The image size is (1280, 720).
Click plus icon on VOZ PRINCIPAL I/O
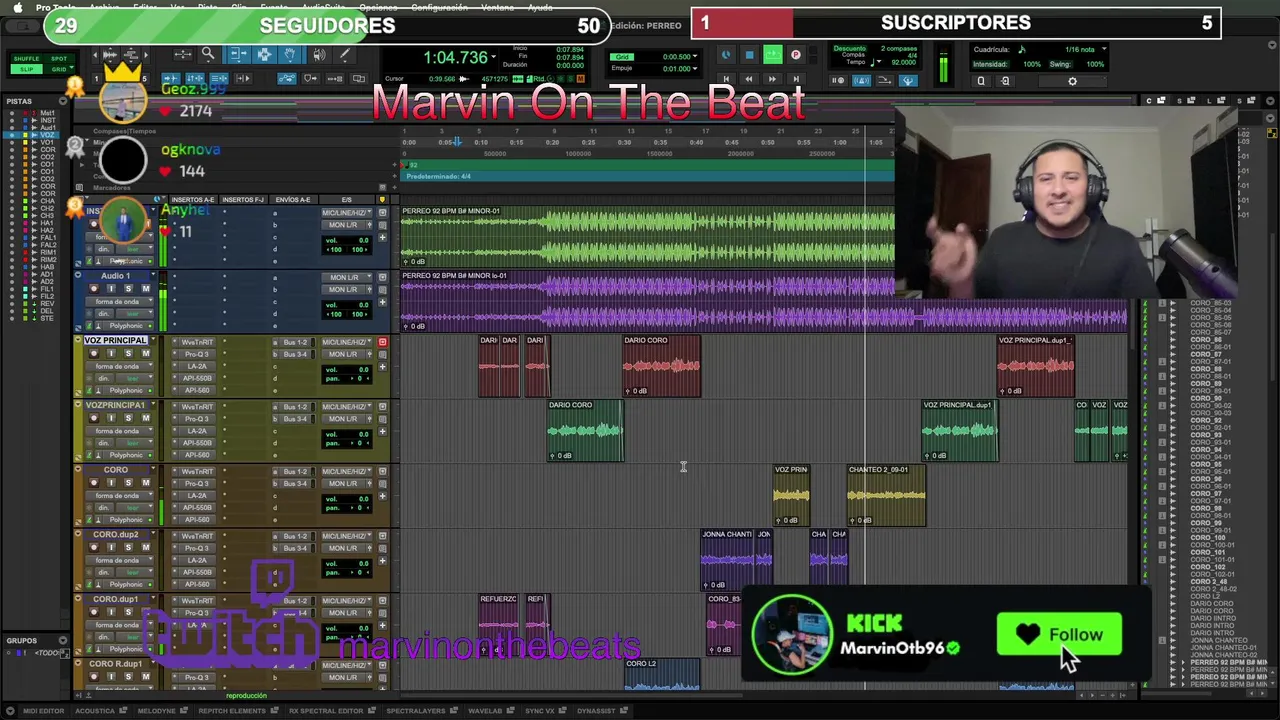click(382, 367)
